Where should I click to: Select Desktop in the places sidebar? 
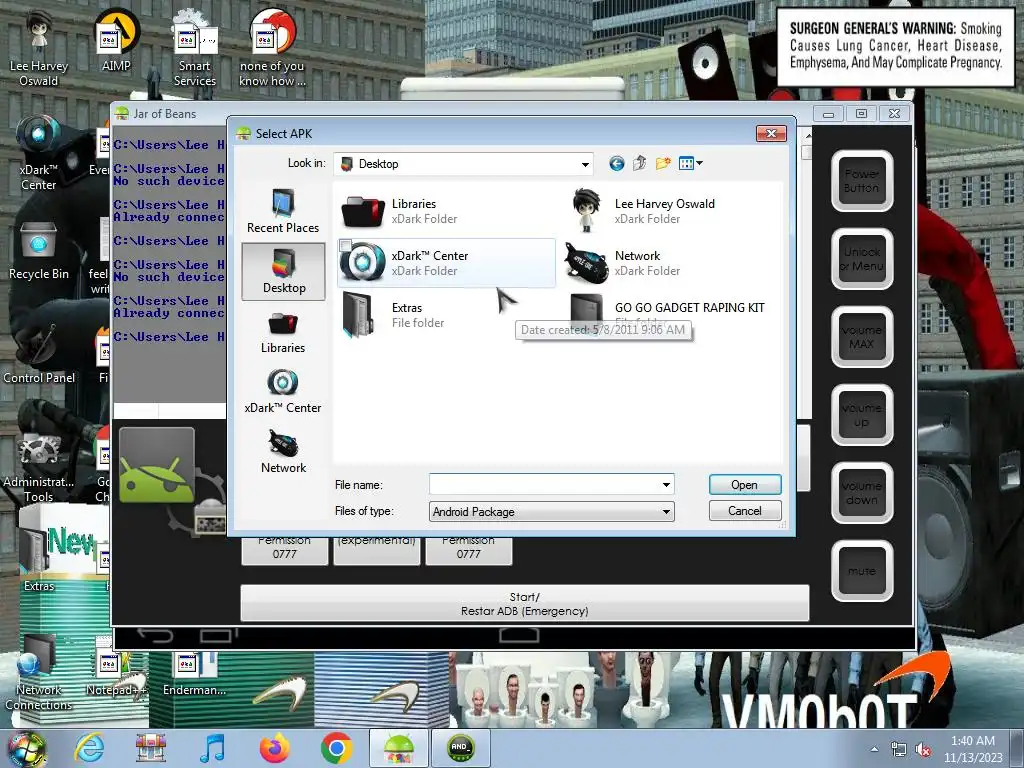point(283,272)
